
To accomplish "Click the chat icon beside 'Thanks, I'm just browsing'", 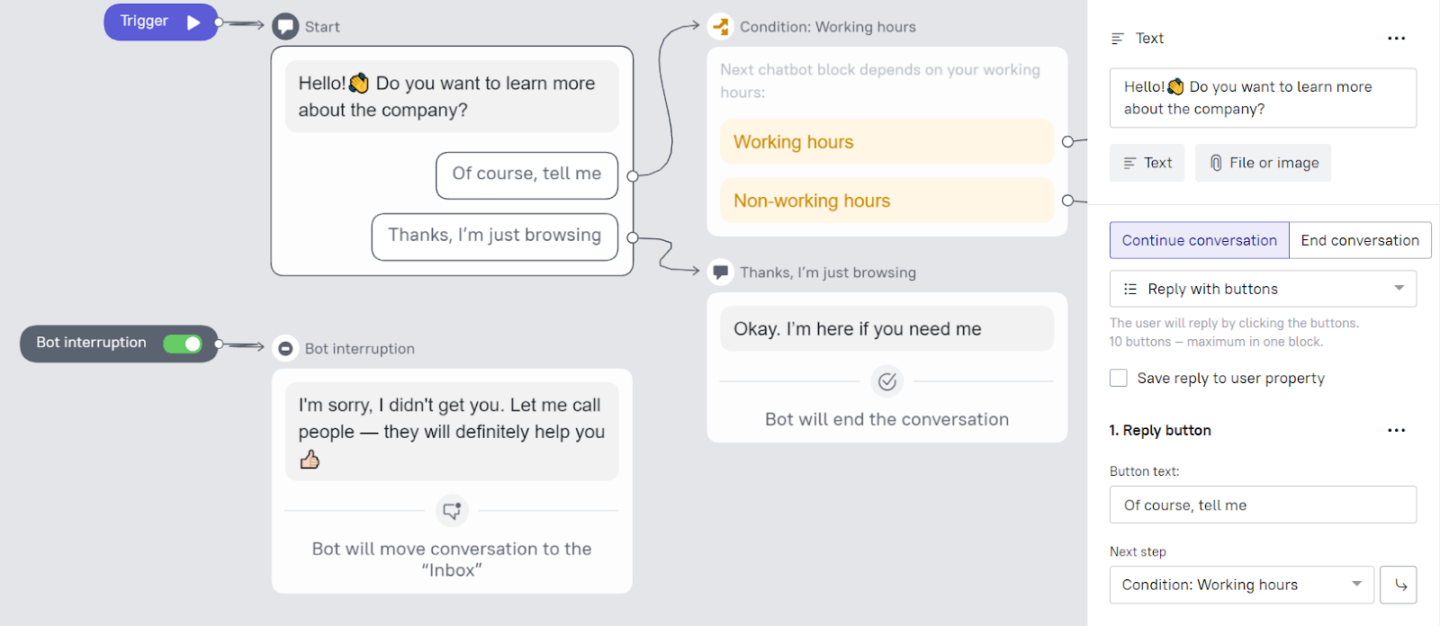I will click(721, 271).
